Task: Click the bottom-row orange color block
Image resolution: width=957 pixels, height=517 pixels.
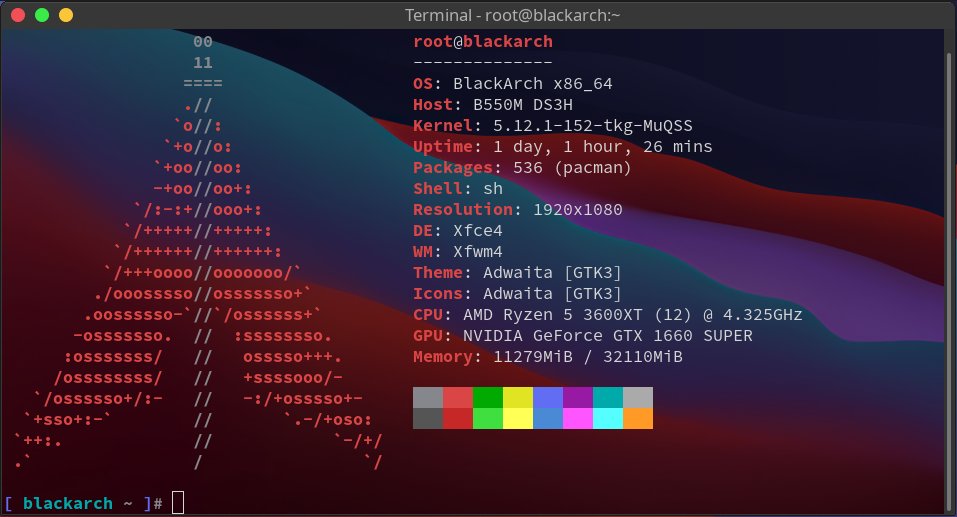Action: (x=638, y=418)
